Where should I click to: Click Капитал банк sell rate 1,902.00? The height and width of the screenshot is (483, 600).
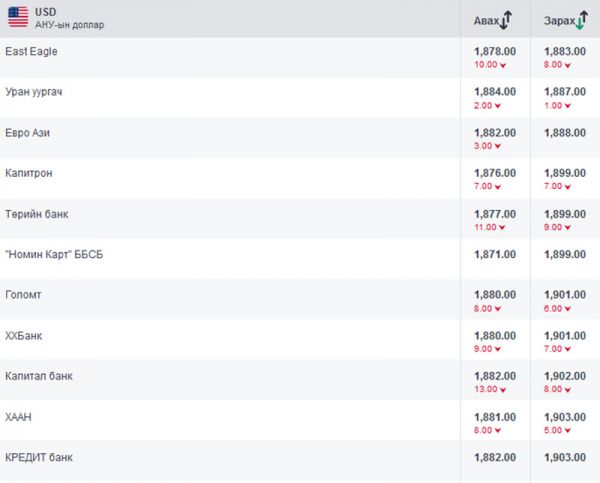pyautogui.click(x=565, y=376)
